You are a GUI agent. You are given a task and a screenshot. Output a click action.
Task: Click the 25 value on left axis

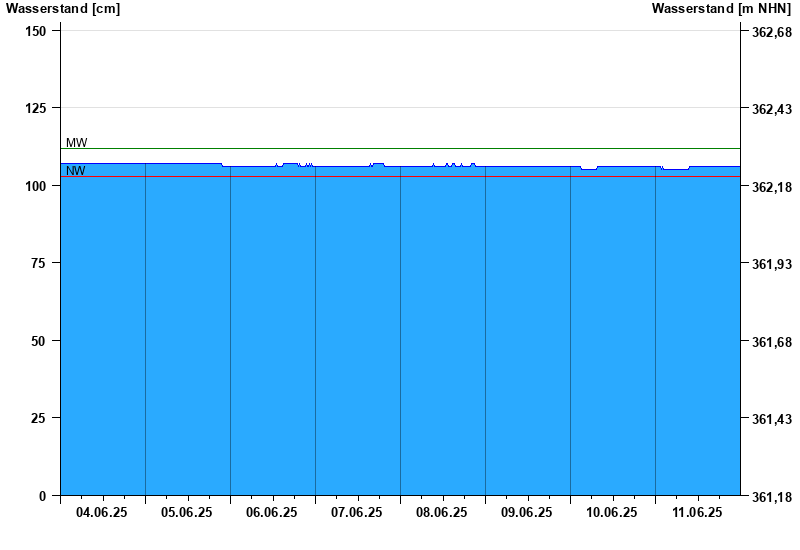click(x=38, y=418)
